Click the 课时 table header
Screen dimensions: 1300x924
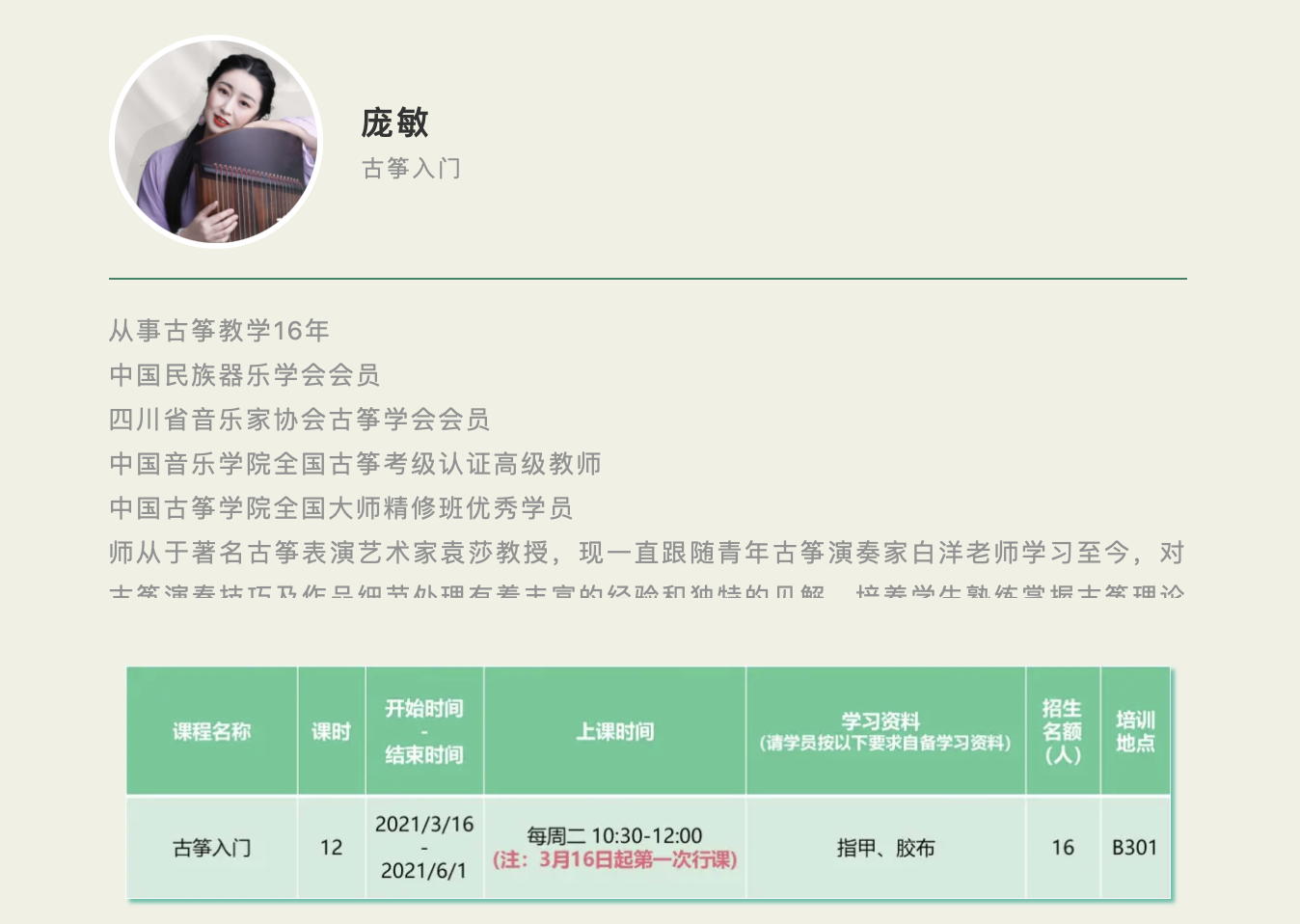point(332,731)
